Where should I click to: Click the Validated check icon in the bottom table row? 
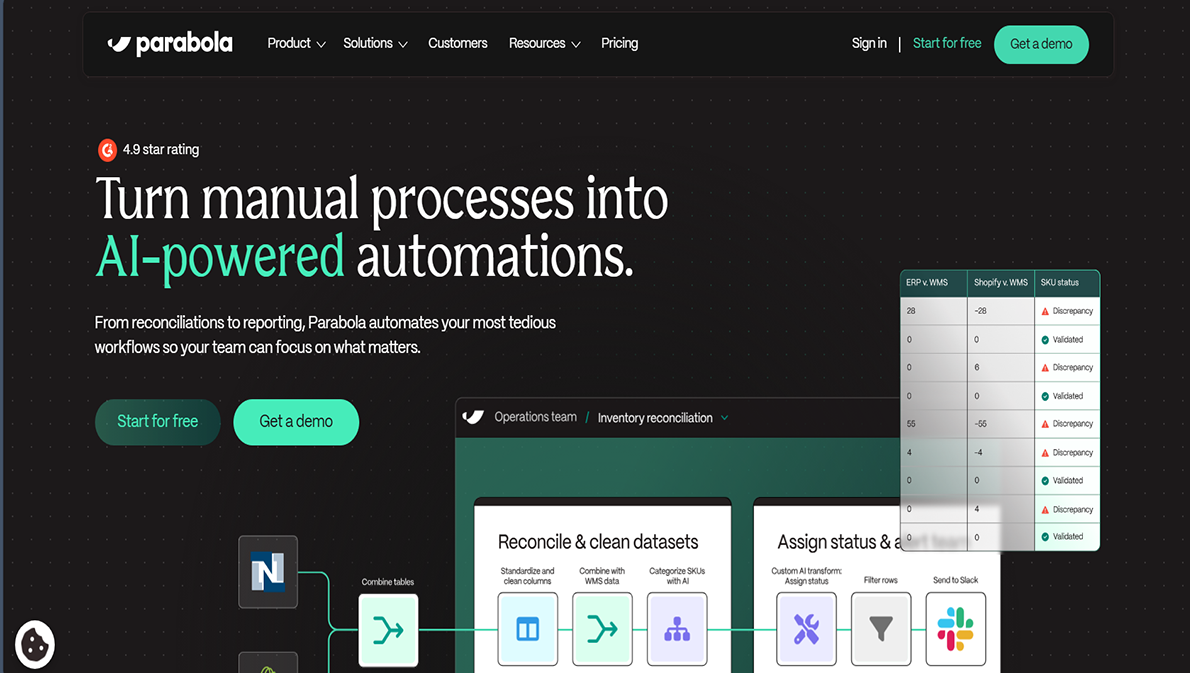(1045, 536)
